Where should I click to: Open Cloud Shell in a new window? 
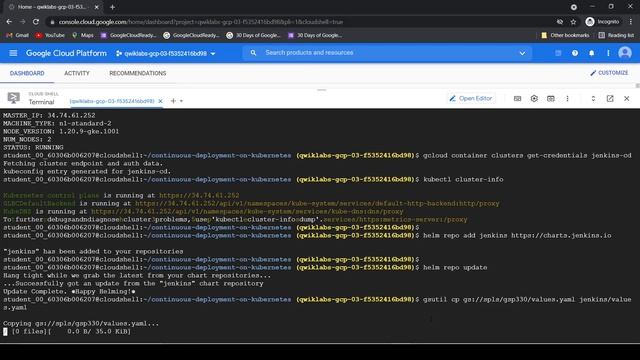[x=610, y=98]
